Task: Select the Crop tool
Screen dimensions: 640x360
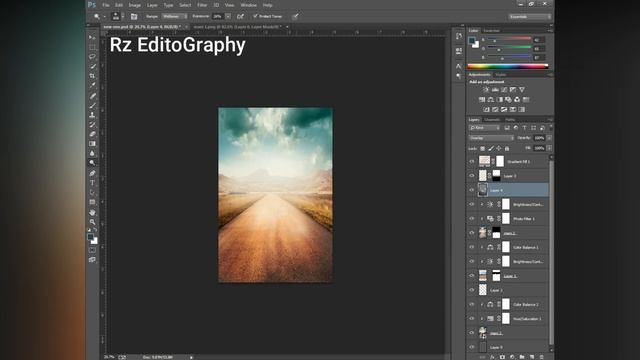Action: [x=92, y=76]
